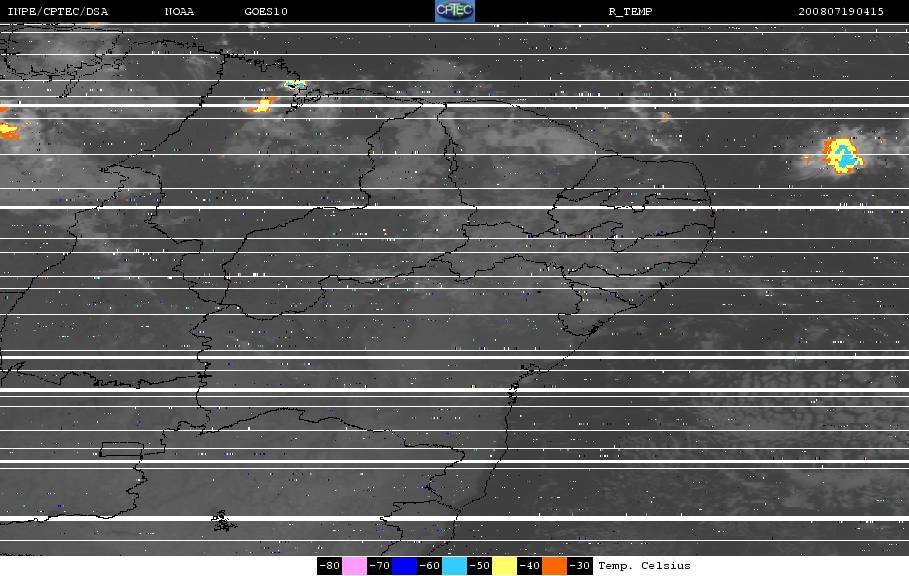909x576 pixels.
Task: Click the small rectangular outline in southwest
Action: [121, 449]
